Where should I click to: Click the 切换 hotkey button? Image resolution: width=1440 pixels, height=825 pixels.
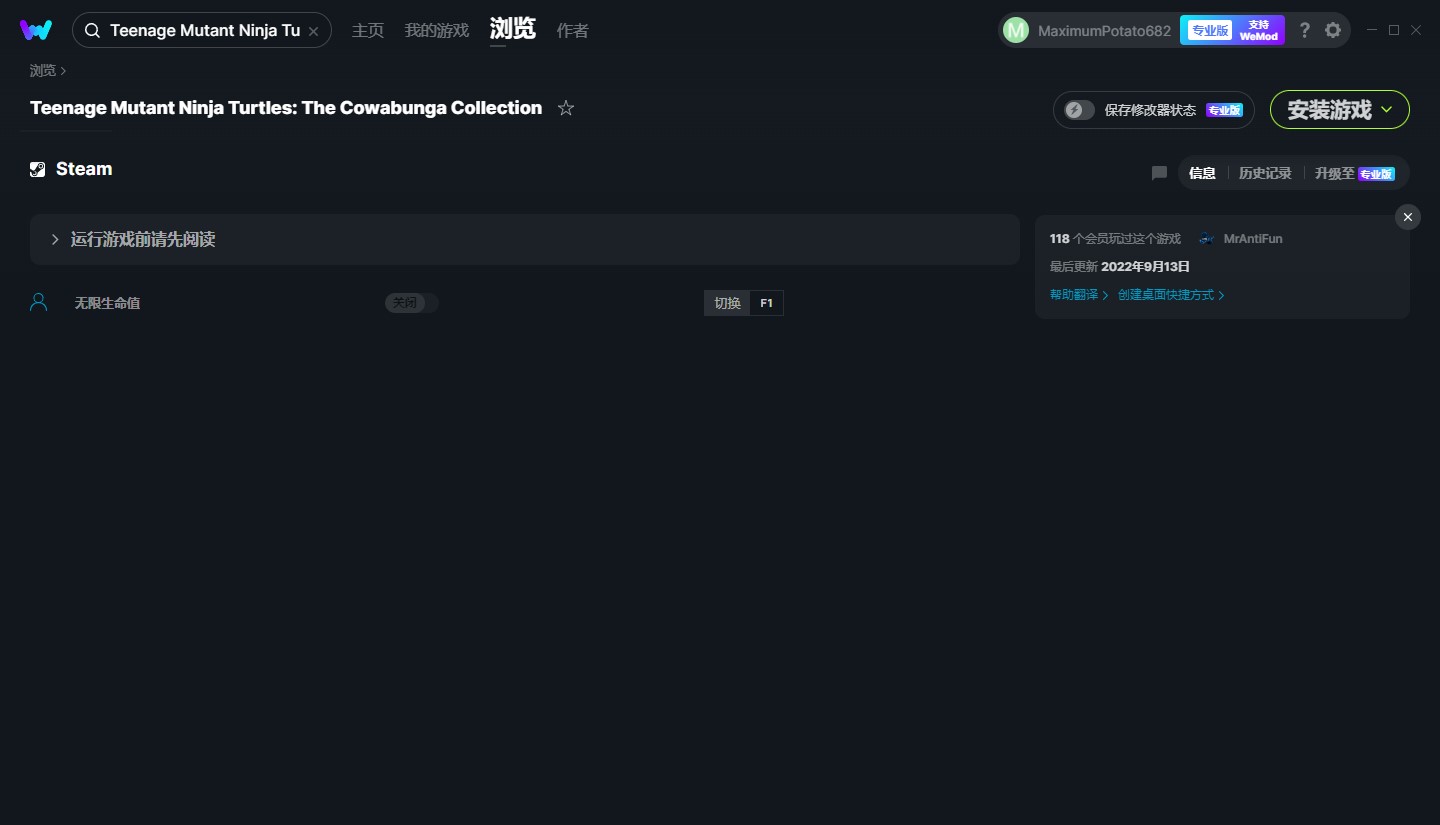point(727,303)
